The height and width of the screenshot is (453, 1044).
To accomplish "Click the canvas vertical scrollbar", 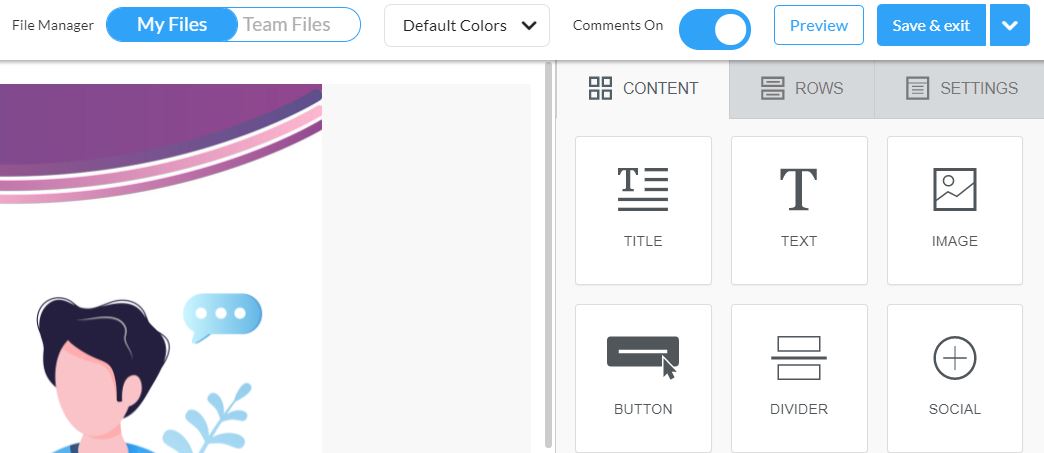I will [549, 254].
